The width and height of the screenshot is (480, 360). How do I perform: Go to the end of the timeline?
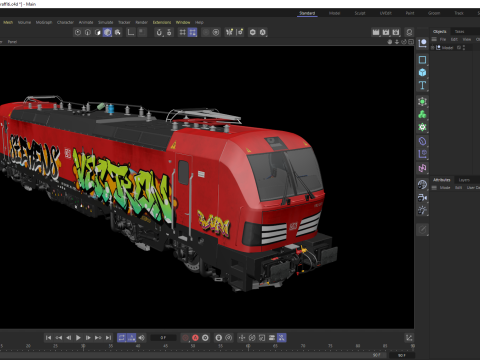point(108,338)
